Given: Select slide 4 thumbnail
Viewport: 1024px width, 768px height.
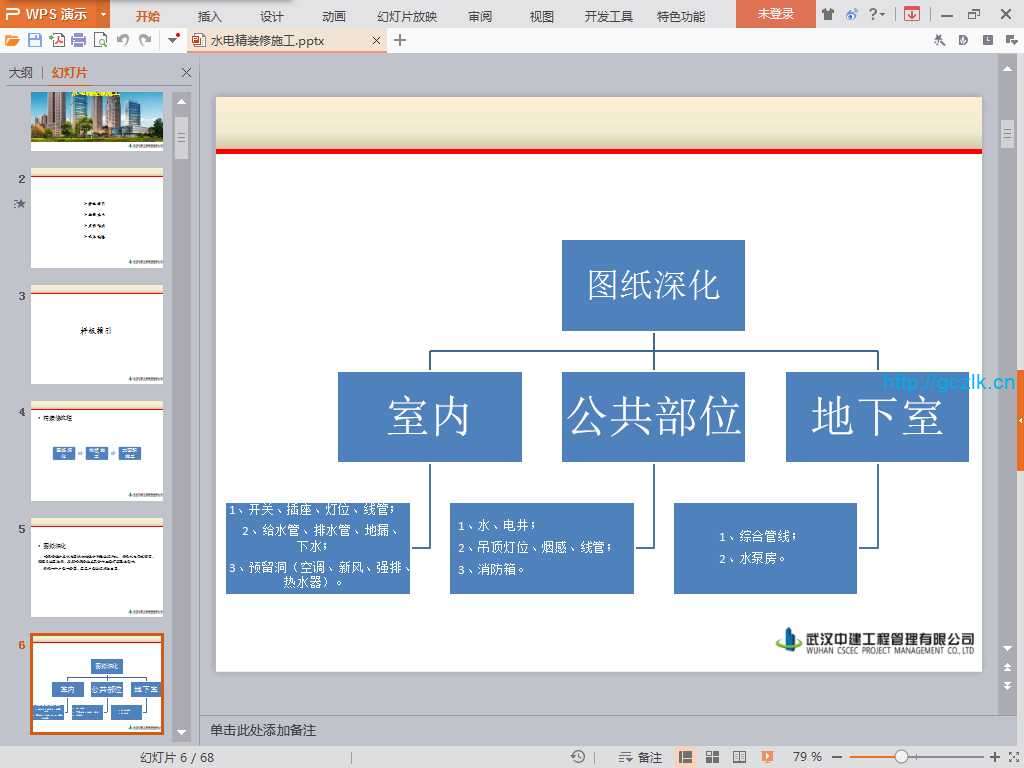Looking at the screenshot, I should point(97,451).
